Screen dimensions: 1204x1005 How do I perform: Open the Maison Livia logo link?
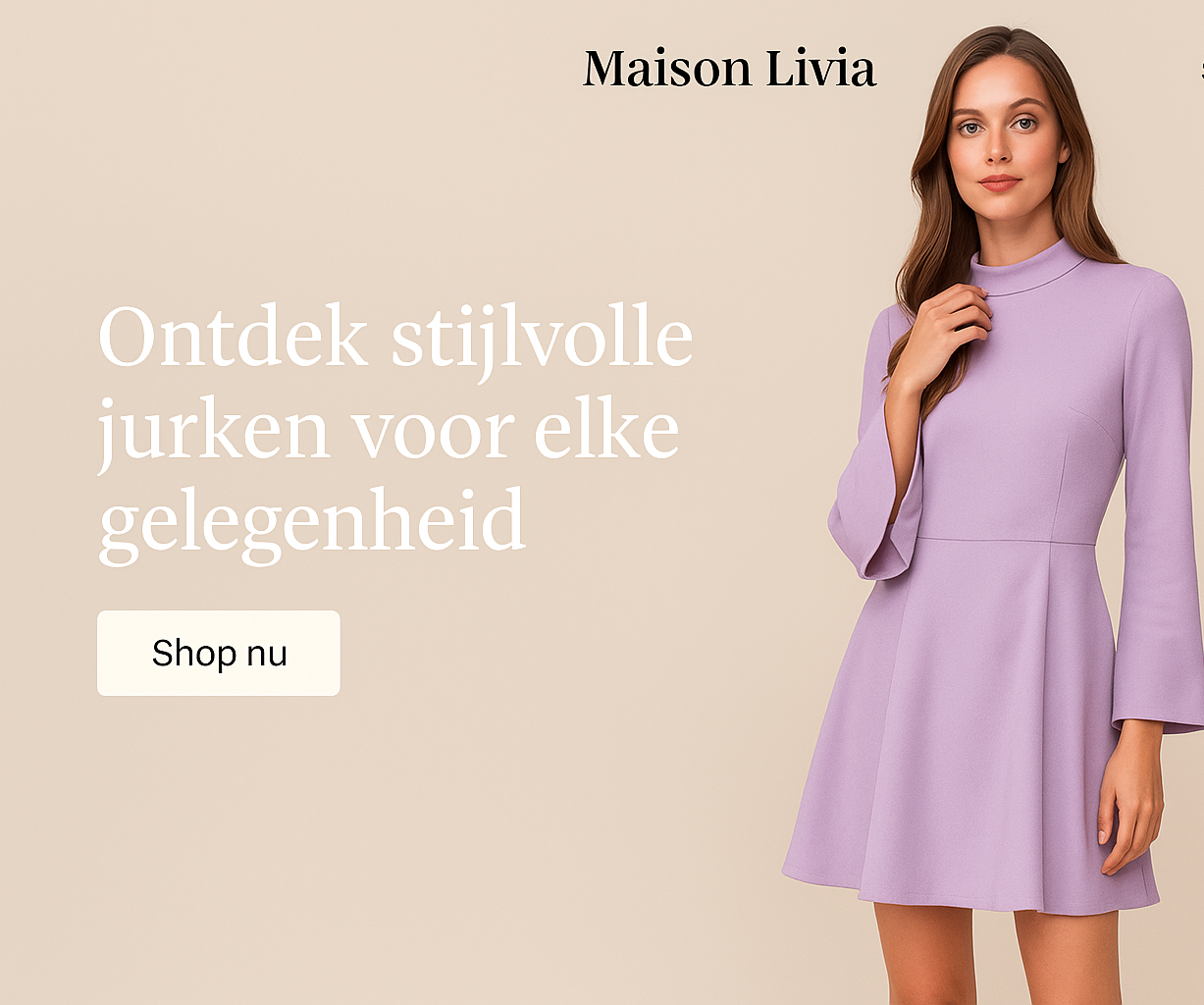coord(729,69)
